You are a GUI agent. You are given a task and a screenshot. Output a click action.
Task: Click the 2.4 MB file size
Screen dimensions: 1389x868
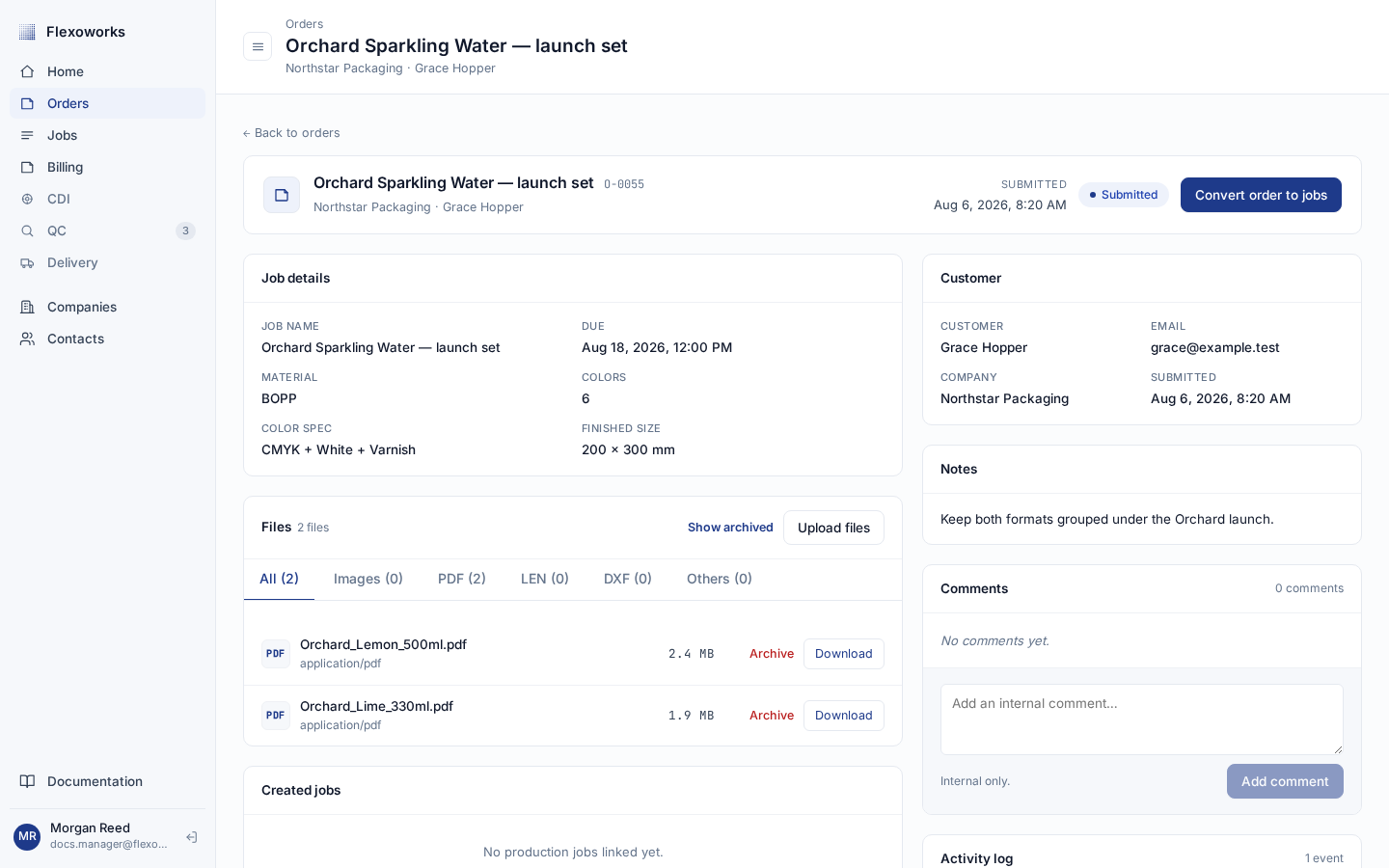coord(691,654)
